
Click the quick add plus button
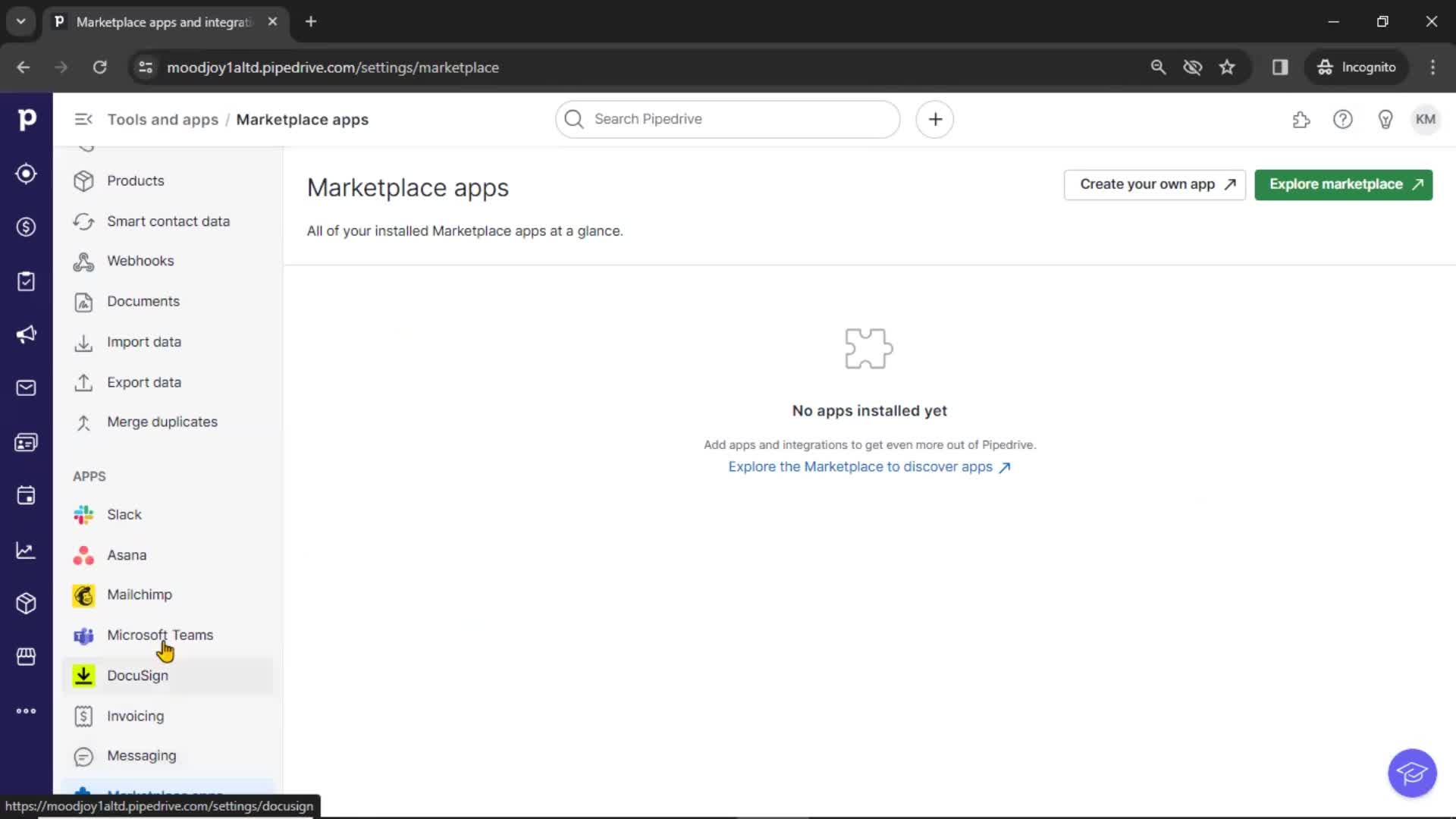(935, 119)
